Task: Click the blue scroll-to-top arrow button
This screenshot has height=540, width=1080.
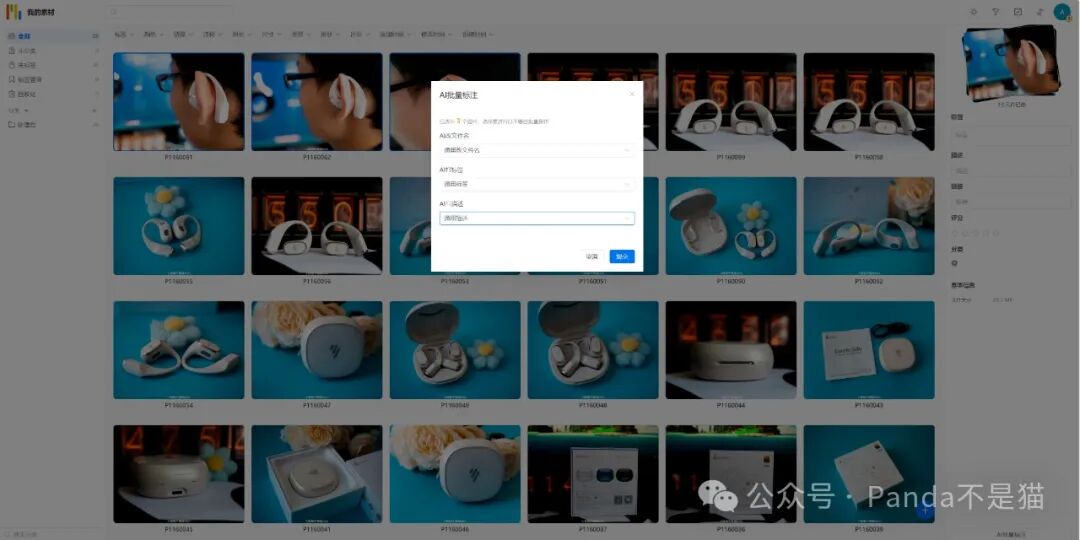Action: [x=925, y=511]
